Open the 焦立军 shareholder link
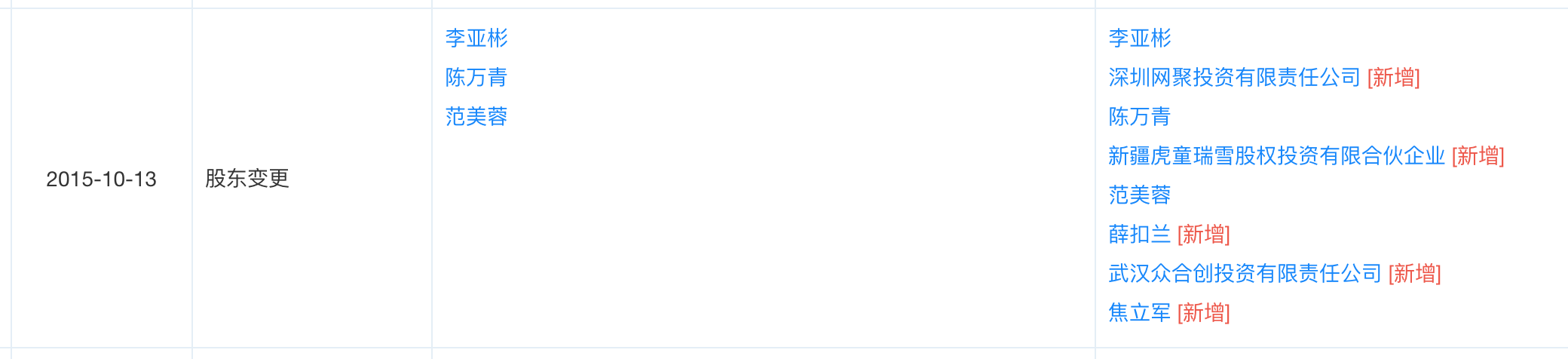Screen dimensions: 1568x359 coord(1140,312)
